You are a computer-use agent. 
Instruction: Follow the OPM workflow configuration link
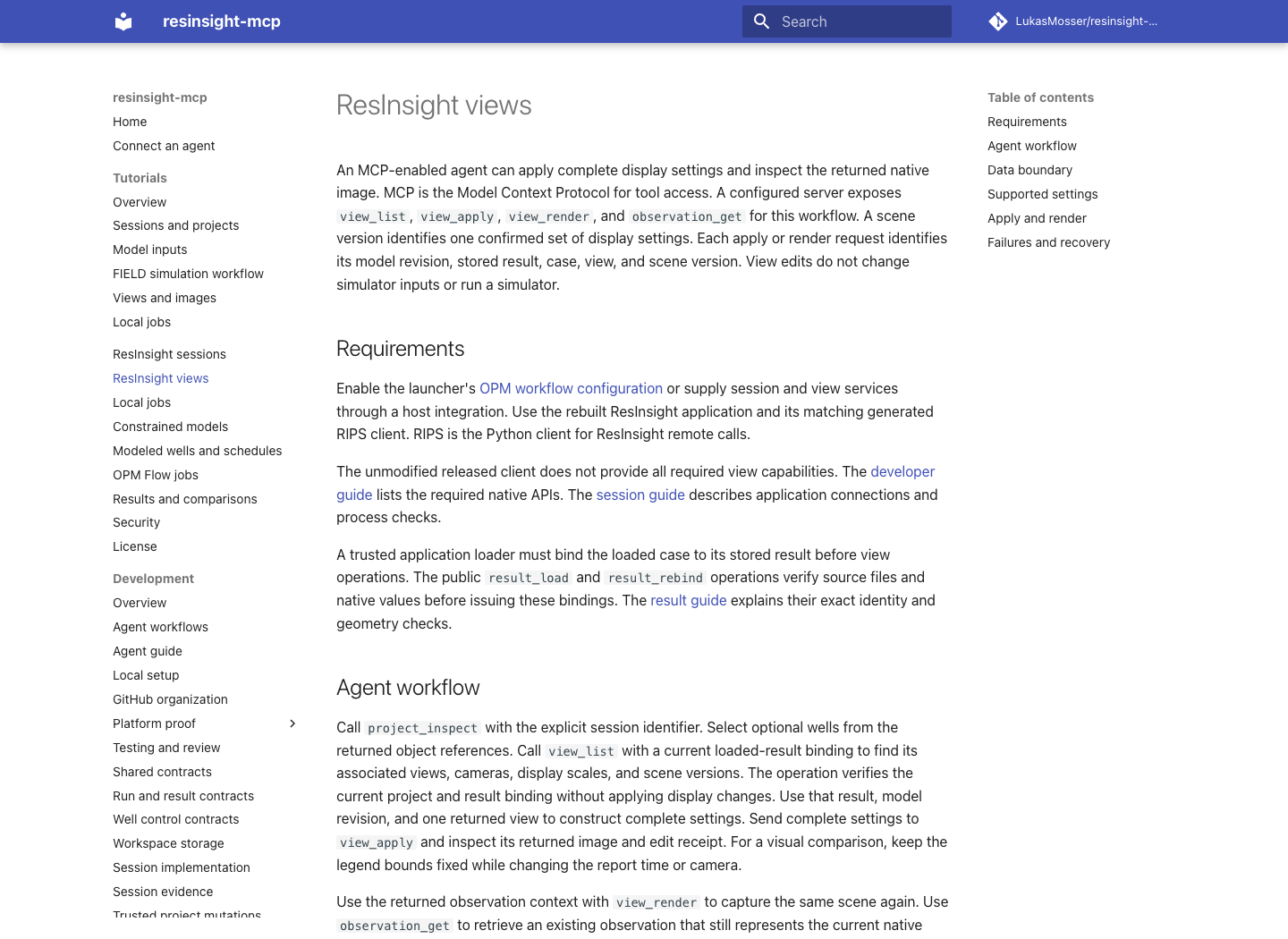pyautogui.click(x=571, y=388)
